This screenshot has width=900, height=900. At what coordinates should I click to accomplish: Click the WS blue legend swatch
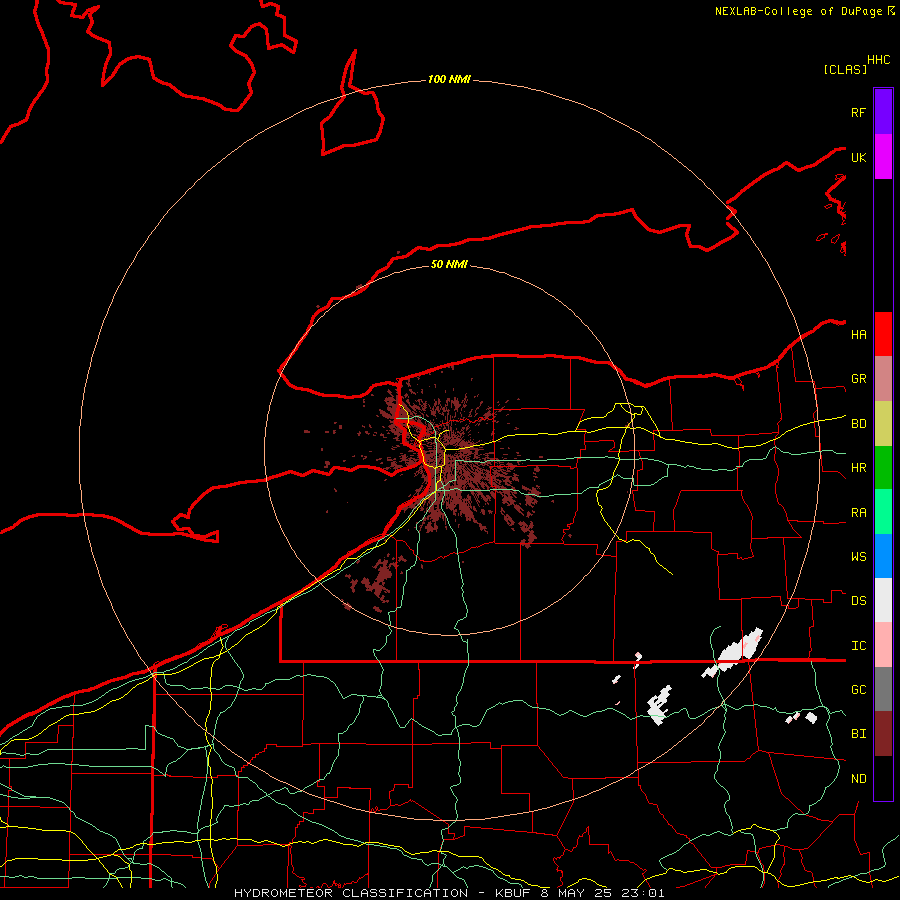pos(883,556)
